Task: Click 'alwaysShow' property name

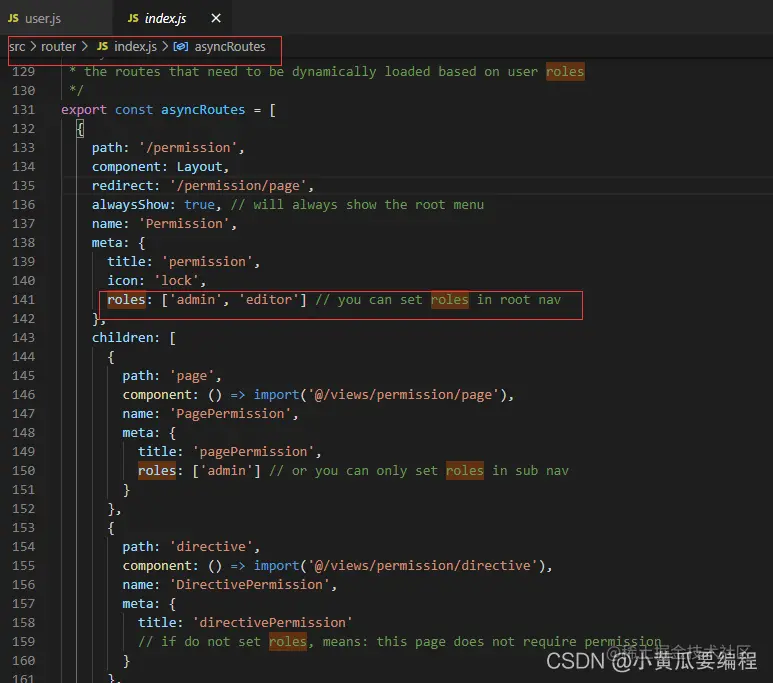Action: coord(130,205)
